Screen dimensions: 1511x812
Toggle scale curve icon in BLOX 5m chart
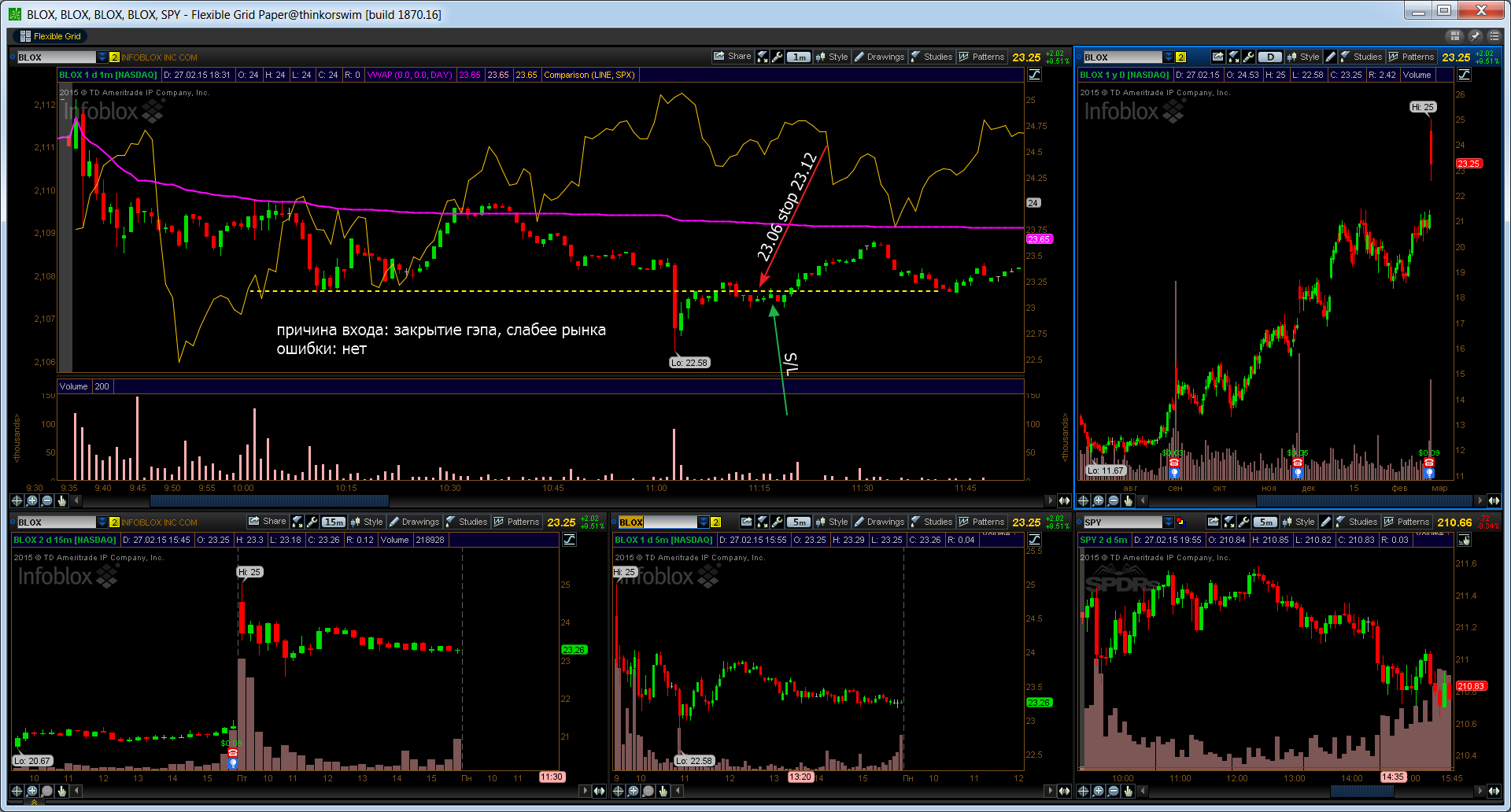(x=1034, y=540)
